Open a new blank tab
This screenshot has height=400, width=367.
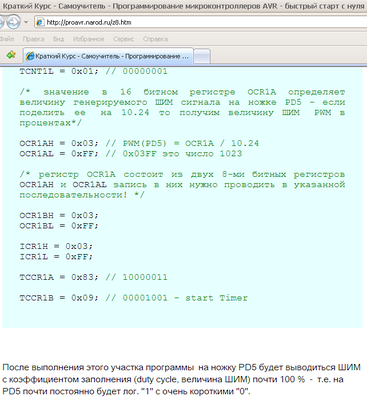[x=202, y=56]
